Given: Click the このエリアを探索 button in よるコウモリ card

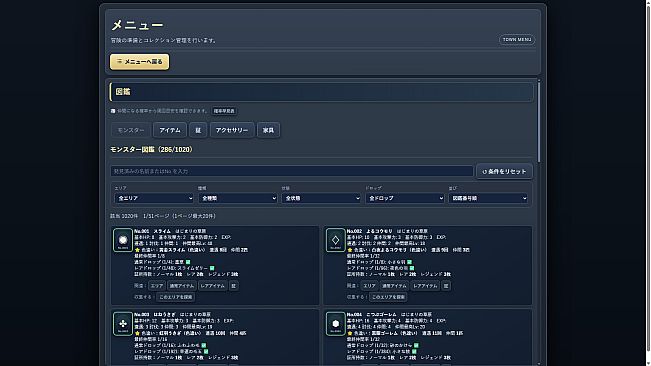Looking at the screenshot, I should (388, 297).
